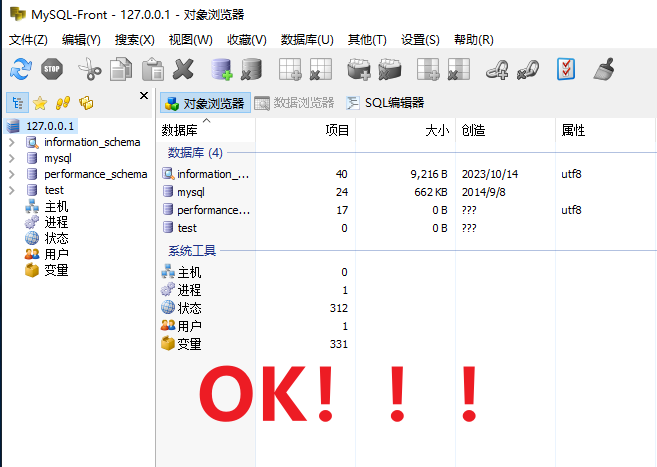Select the mysql row in the database list
This screenshot has width=657, height=467.
click(184, 192)
